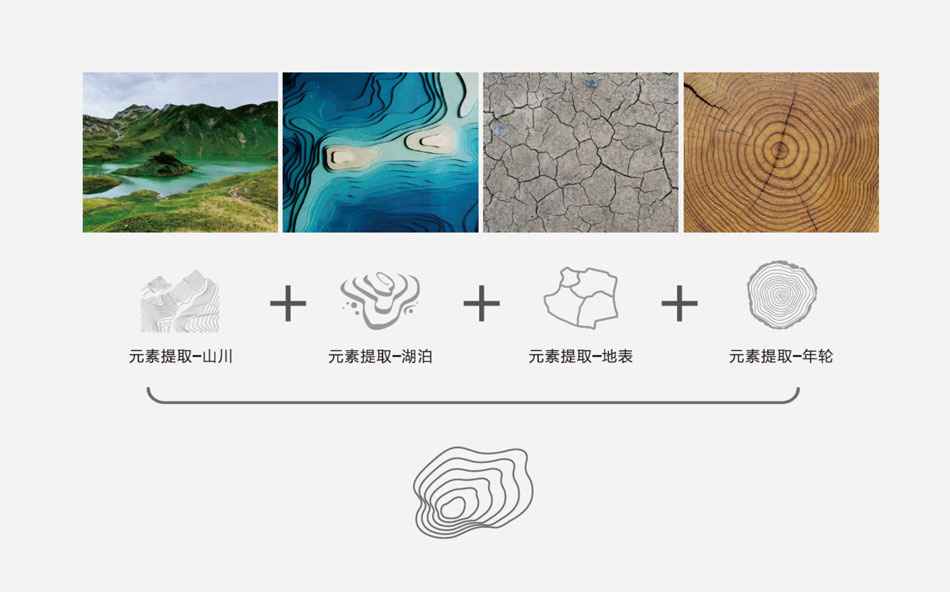Open the blue layered lake model image
Screen dimensions: 950x592
[x=380, y=152]
